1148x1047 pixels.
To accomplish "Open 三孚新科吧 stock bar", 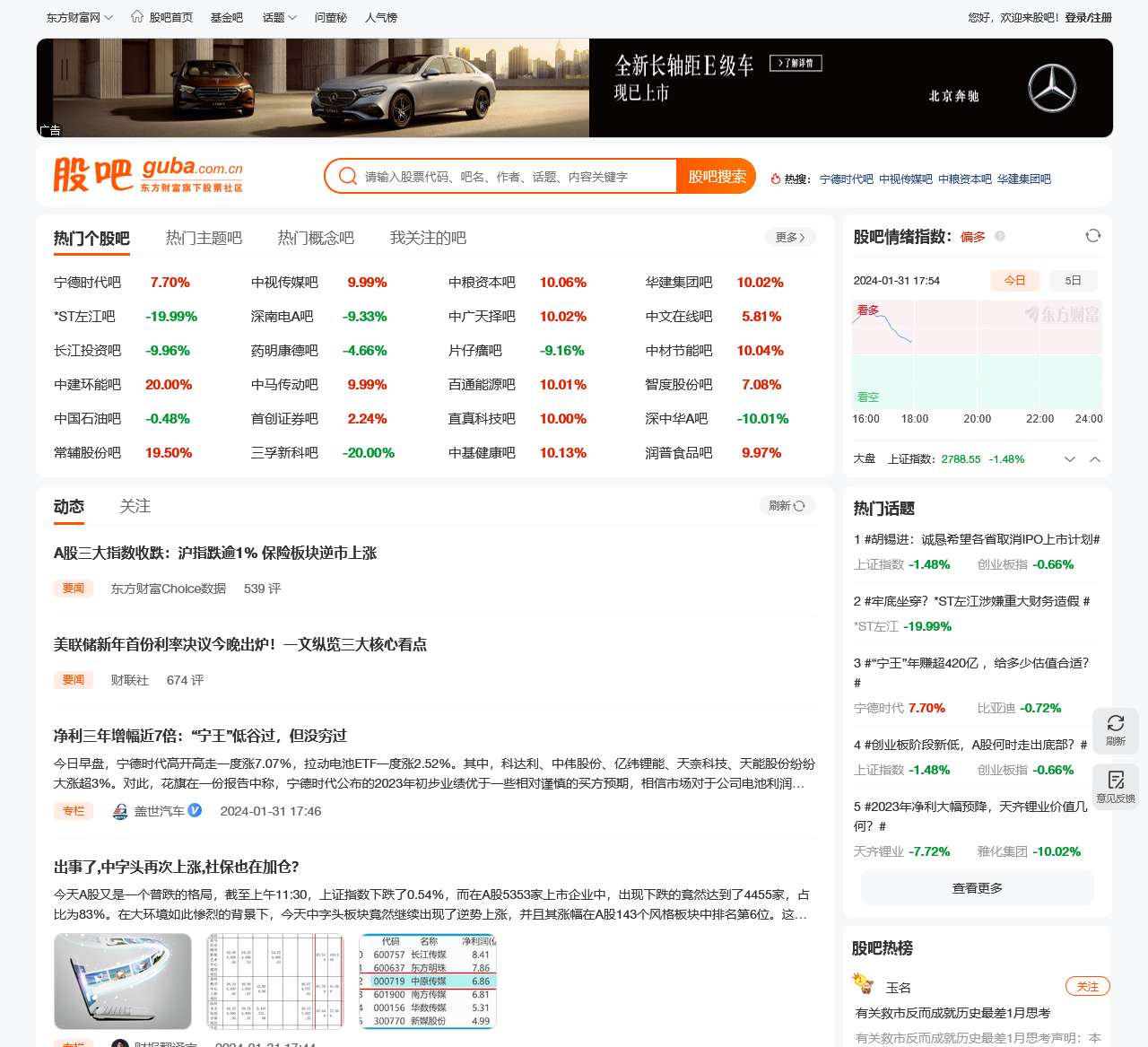I will pyautogui.click(x=284, y=453).
